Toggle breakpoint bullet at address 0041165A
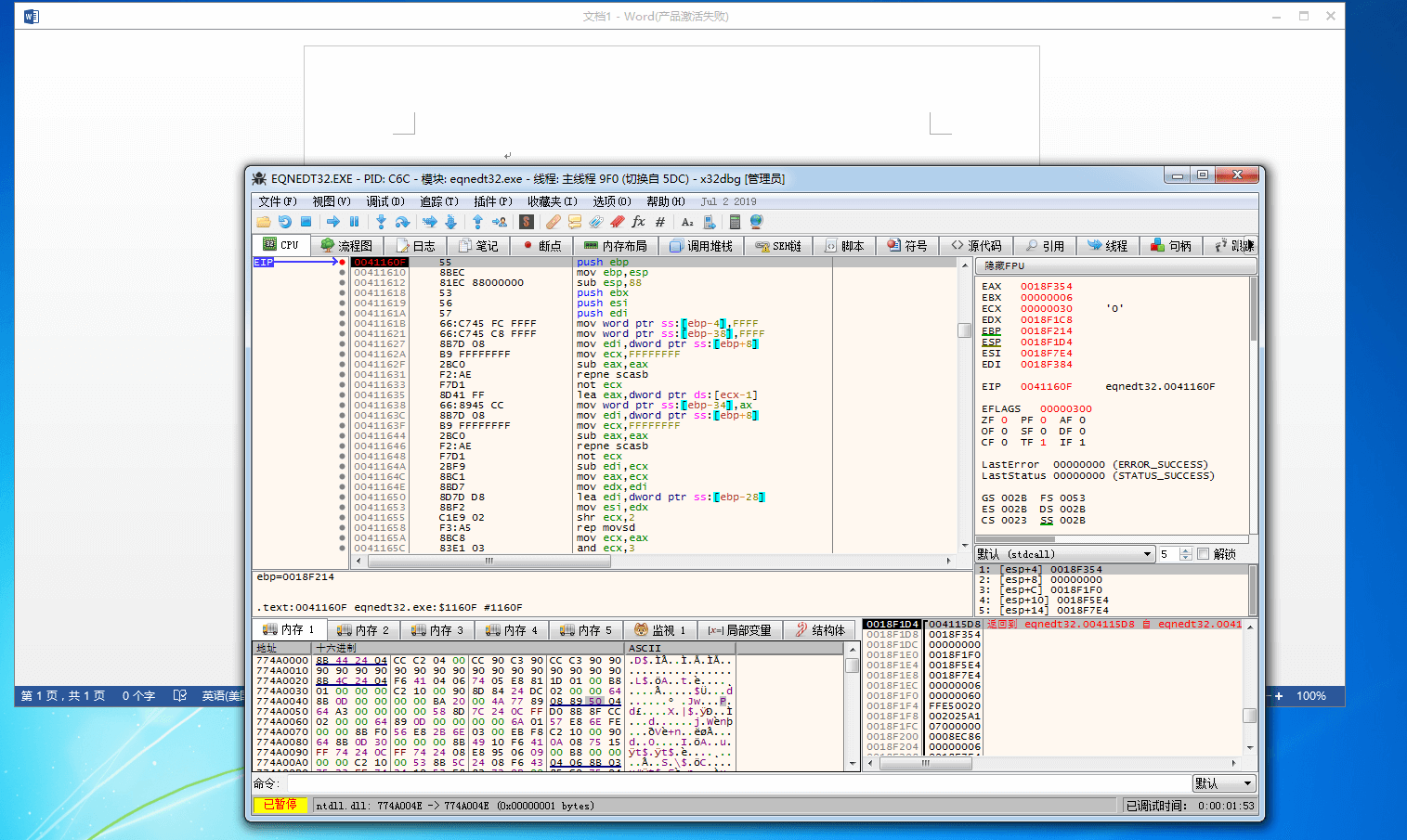1407x840 pixels. [342, 538]
